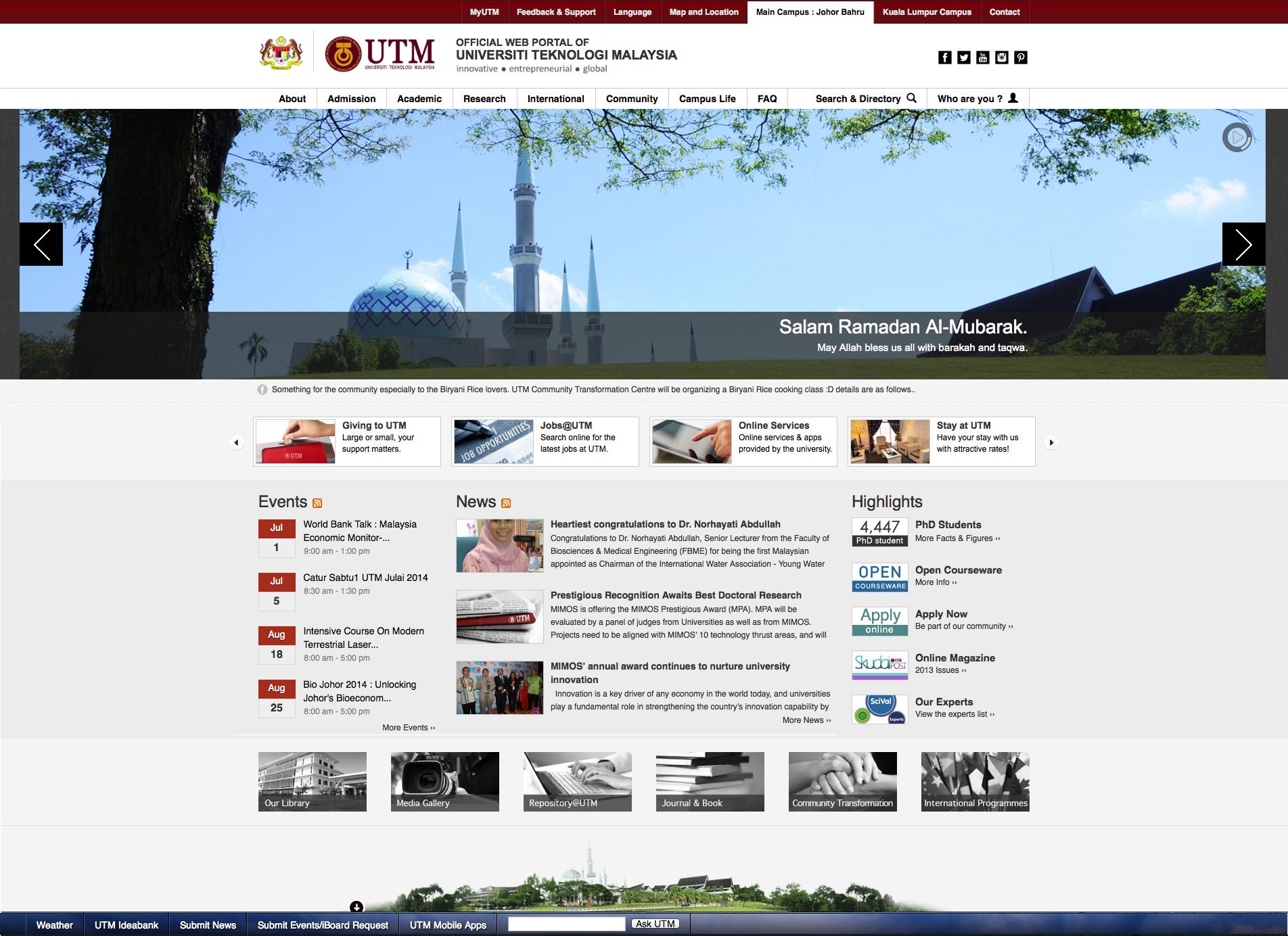Play the banner slideshow circular button
Image resolution: width=1288 pixels, height=936 pixels.
click(x=1237, y=137)
